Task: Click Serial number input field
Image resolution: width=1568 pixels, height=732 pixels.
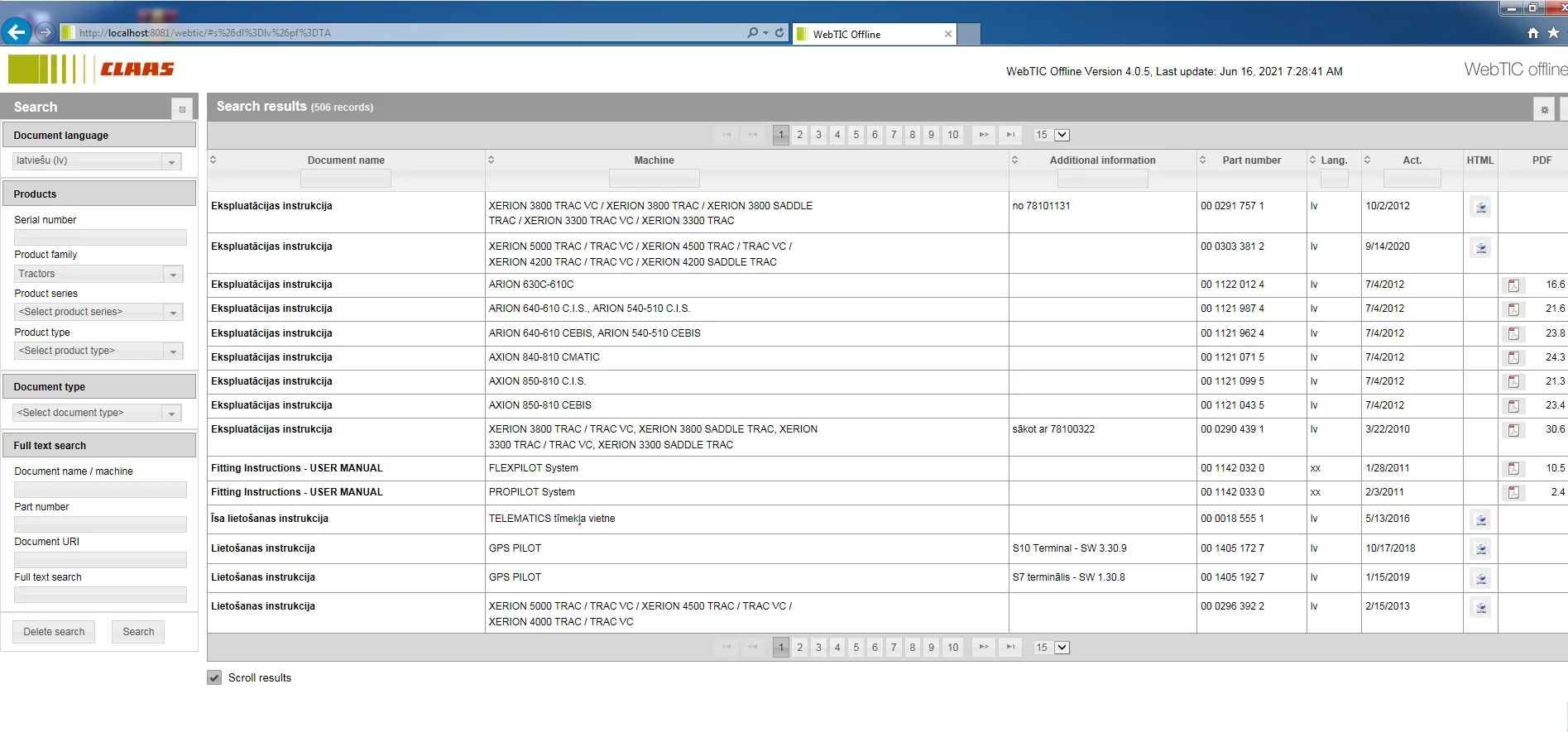Action: [100, 237]
